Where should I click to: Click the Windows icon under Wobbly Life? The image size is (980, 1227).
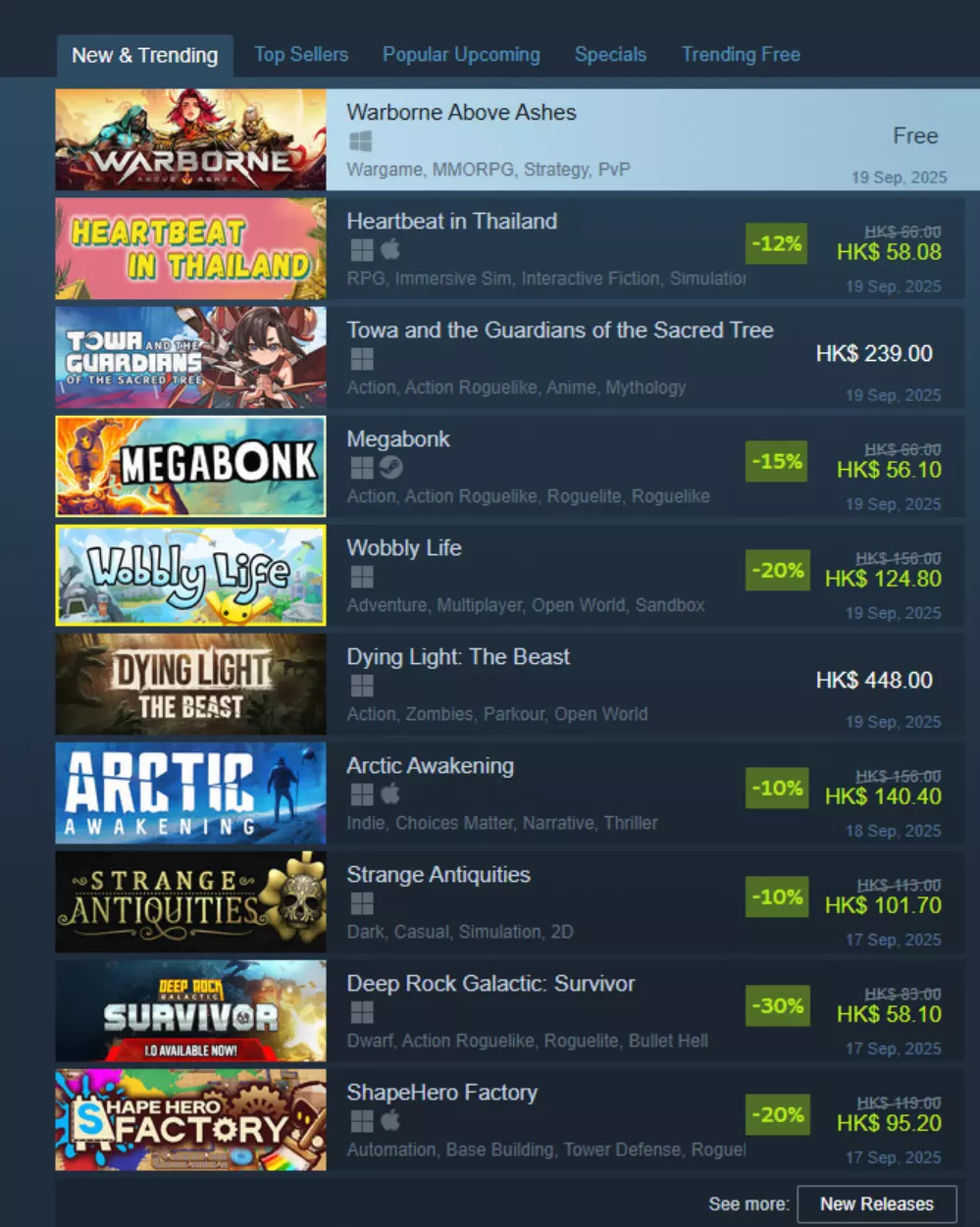[x=361, y=577]
